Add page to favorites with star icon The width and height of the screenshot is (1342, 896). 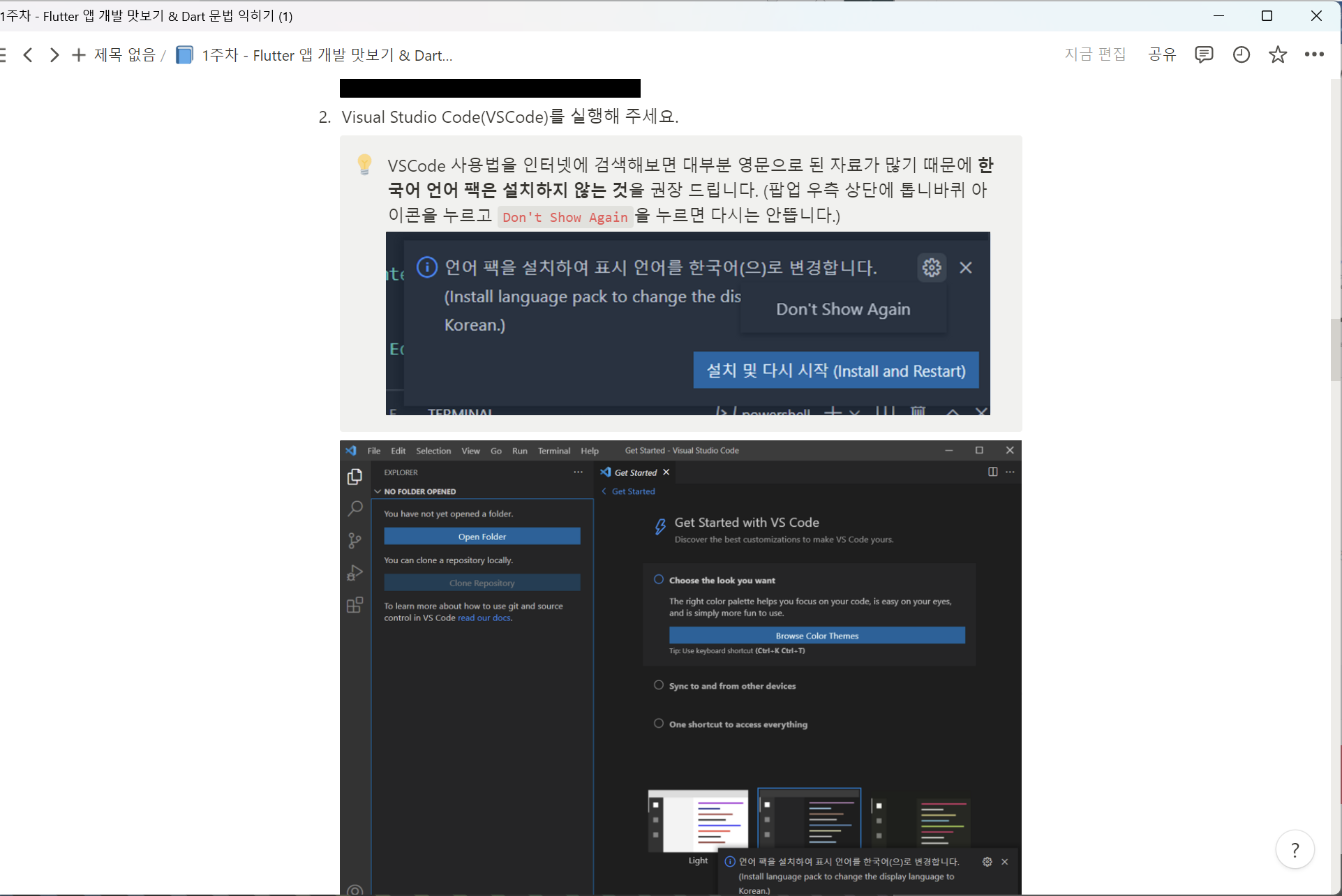click(1278, 54)
